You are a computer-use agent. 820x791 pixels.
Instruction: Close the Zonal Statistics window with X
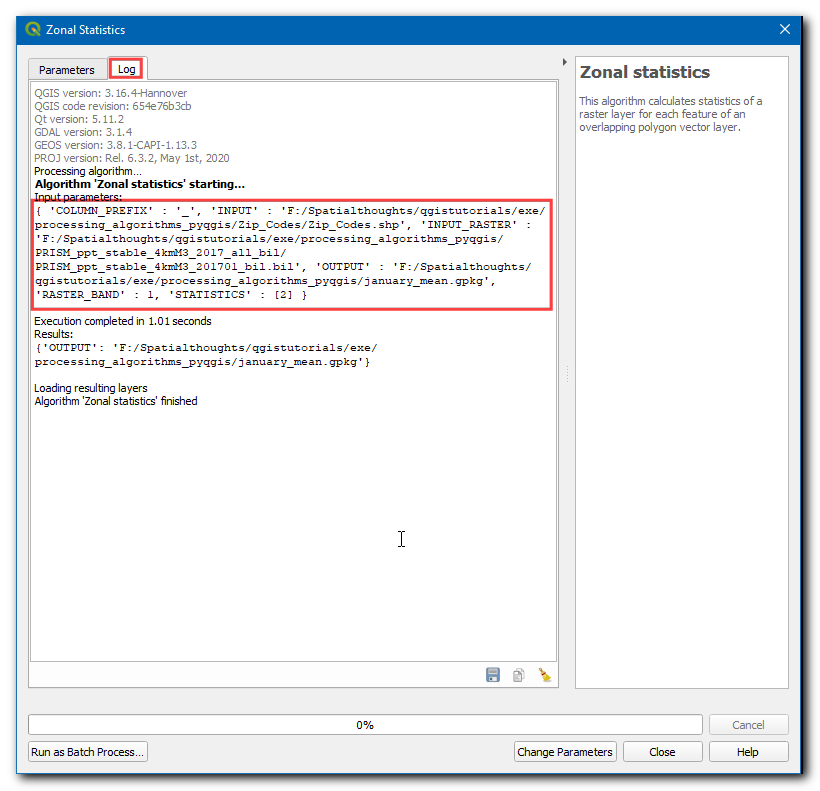pyautogui.click(x=785, y=30)
